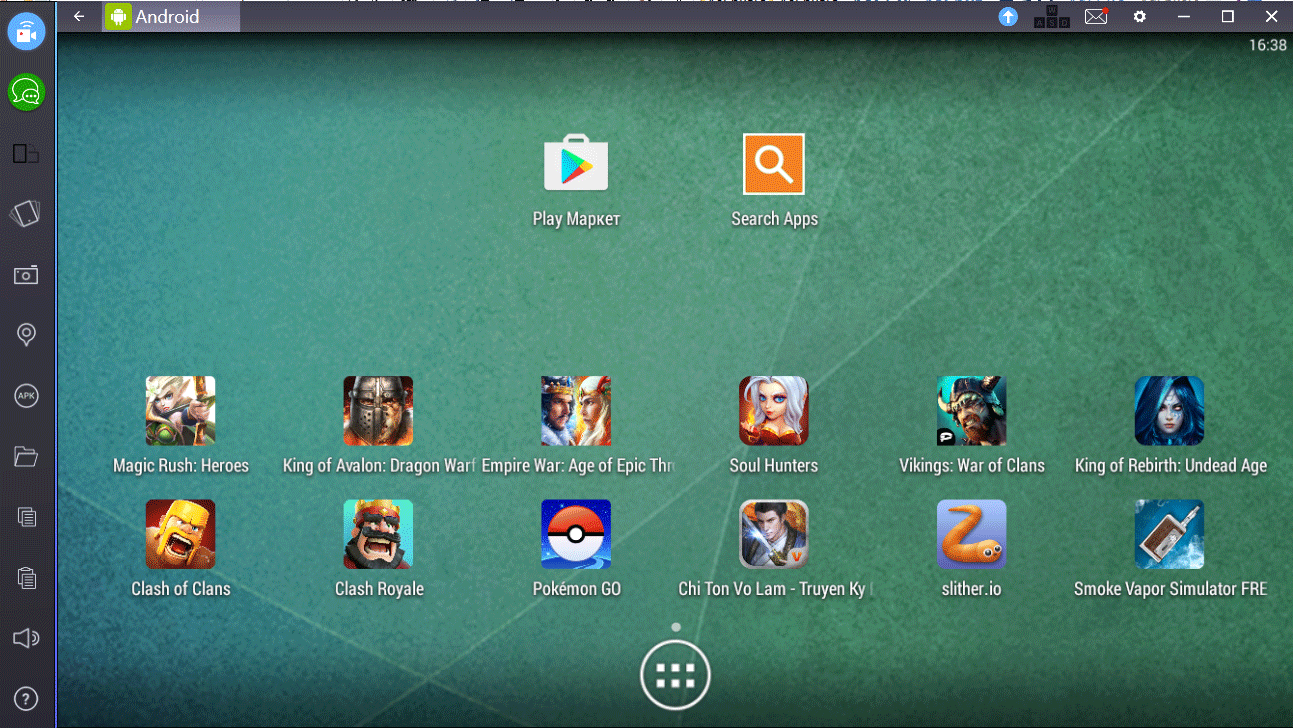Image resolution: width=1293 pixels, height=728 pixels.
Task: Open the WASD keyboard mapping icon
Action: coord(1051,17)
